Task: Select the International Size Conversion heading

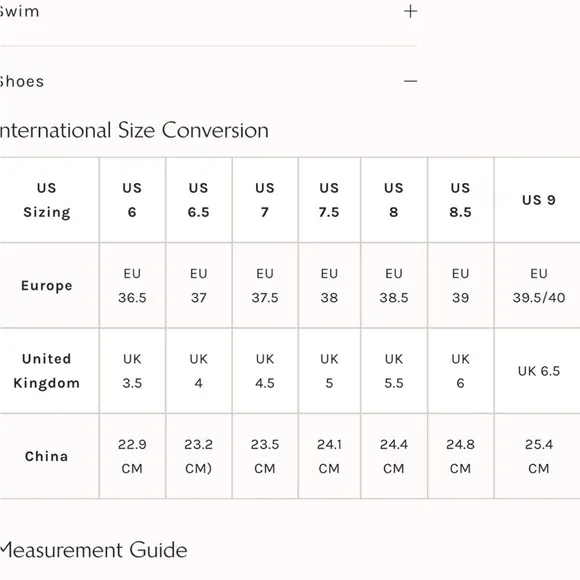Action: point(134,130)
